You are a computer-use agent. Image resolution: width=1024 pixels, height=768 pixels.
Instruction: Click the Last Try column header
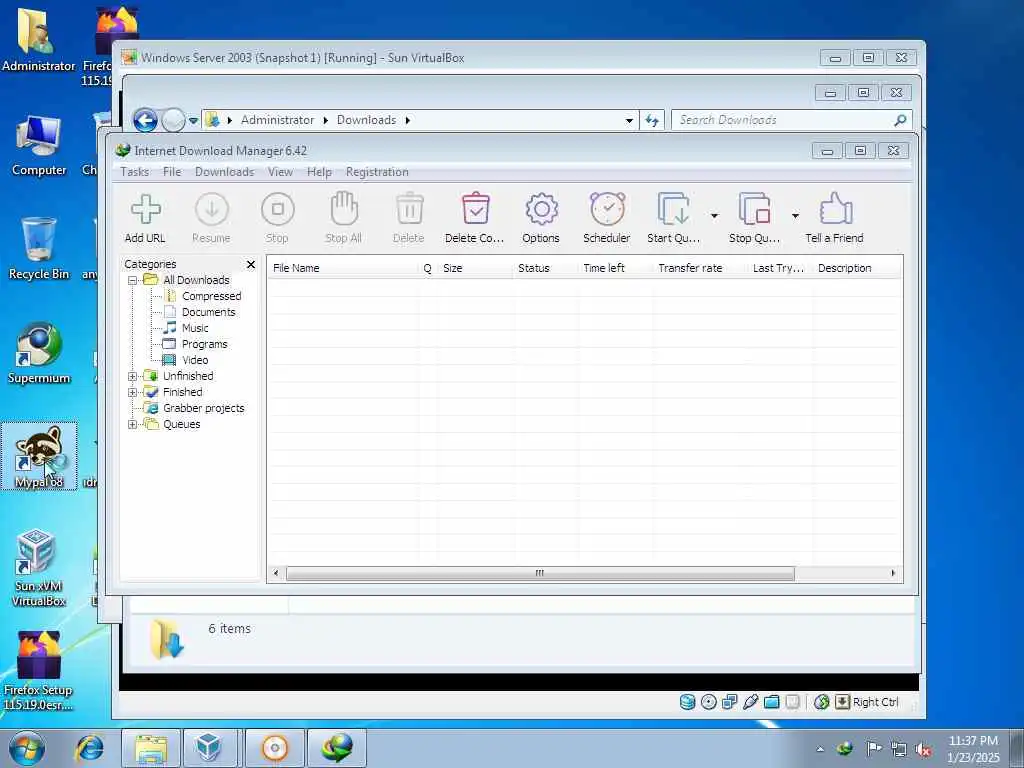[x=780, y=268]
